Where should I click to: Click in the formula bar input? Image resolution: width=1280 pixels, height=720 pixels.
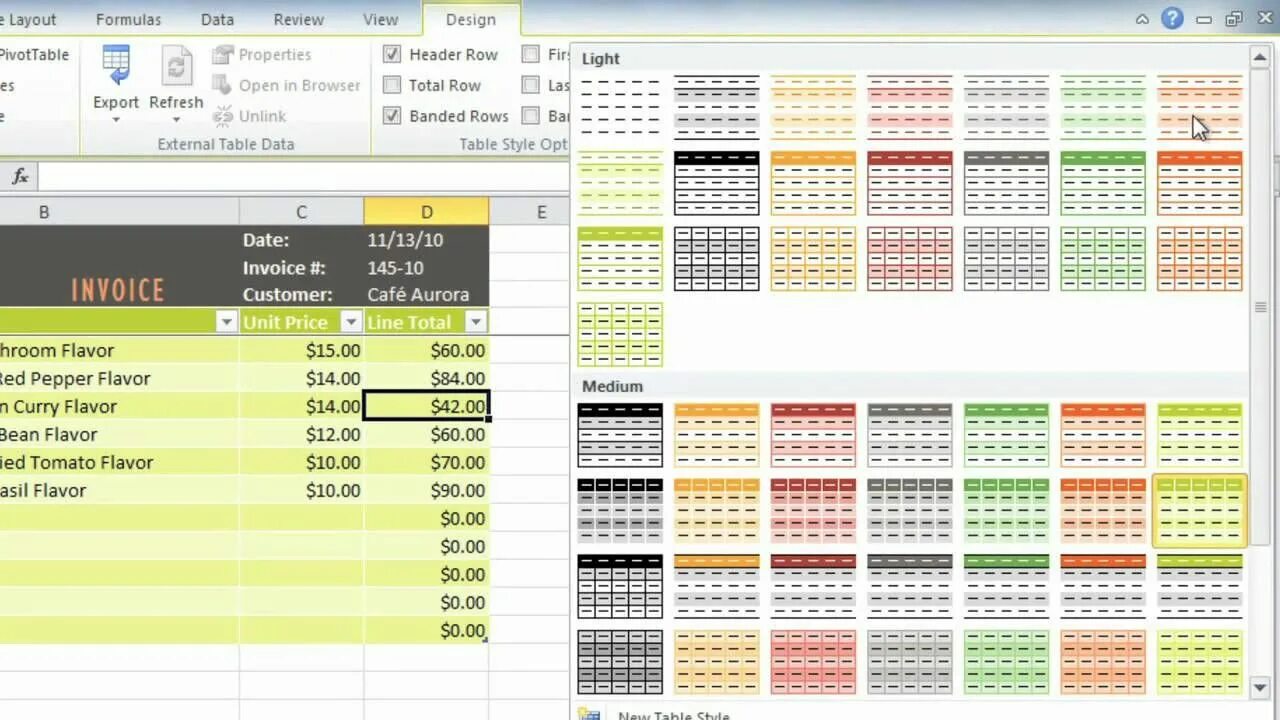pyautogui.click(x=304, y=177)
